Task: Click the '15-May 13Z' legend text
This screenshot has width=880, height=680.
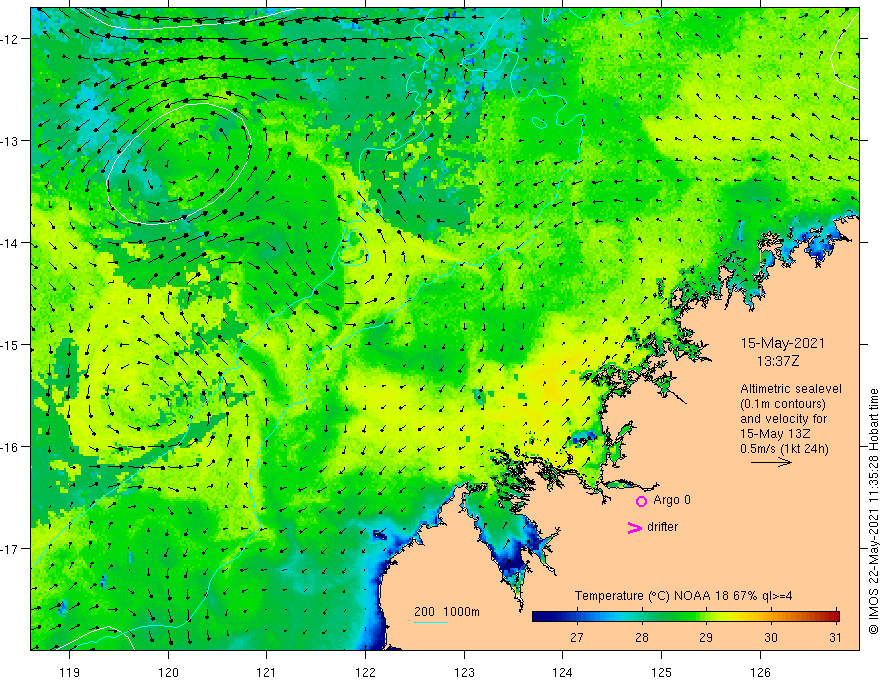Action: tap(774, 434)
